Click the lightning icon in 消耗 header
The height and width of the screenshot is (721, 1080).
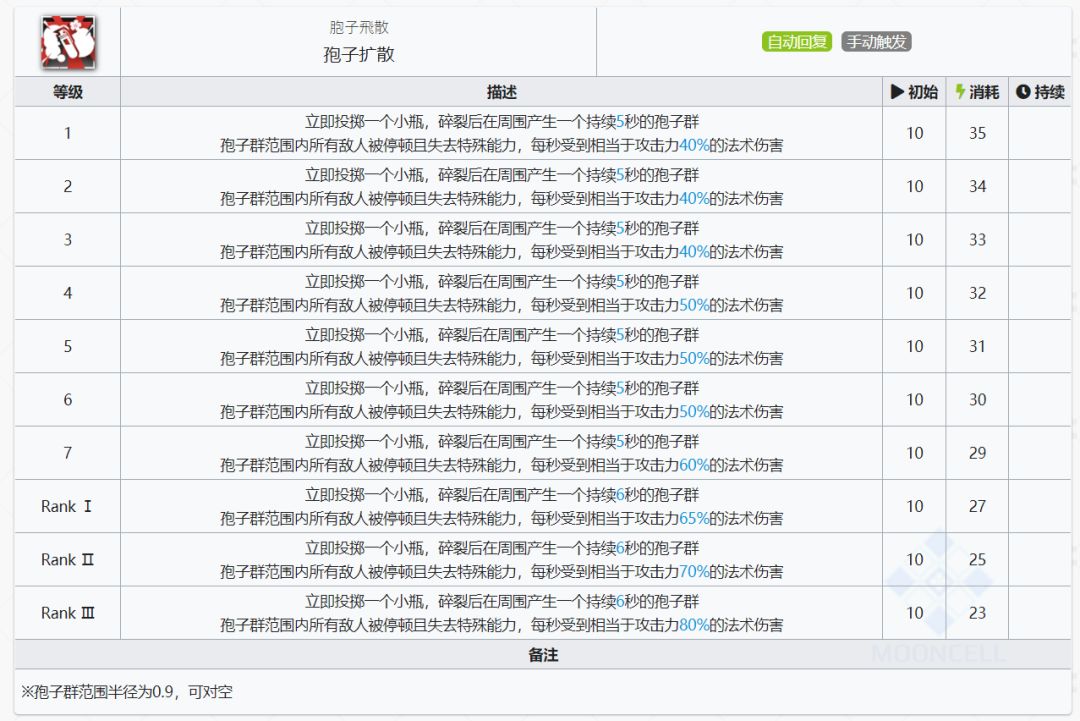tap(960, 92)
